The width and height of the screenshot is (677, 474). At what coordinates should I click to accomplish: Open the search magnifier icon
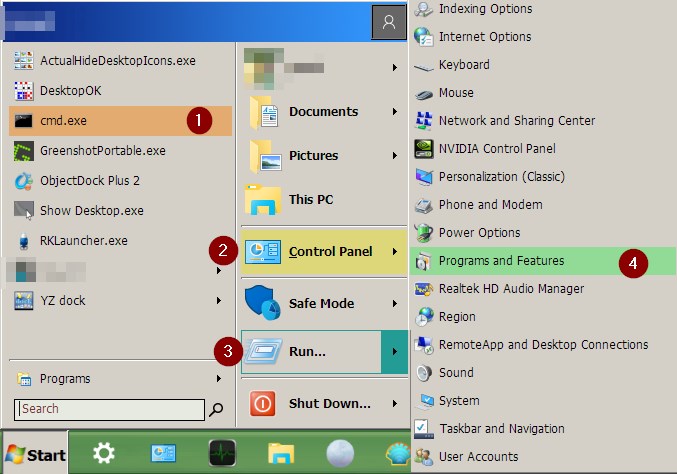[216, 409]
